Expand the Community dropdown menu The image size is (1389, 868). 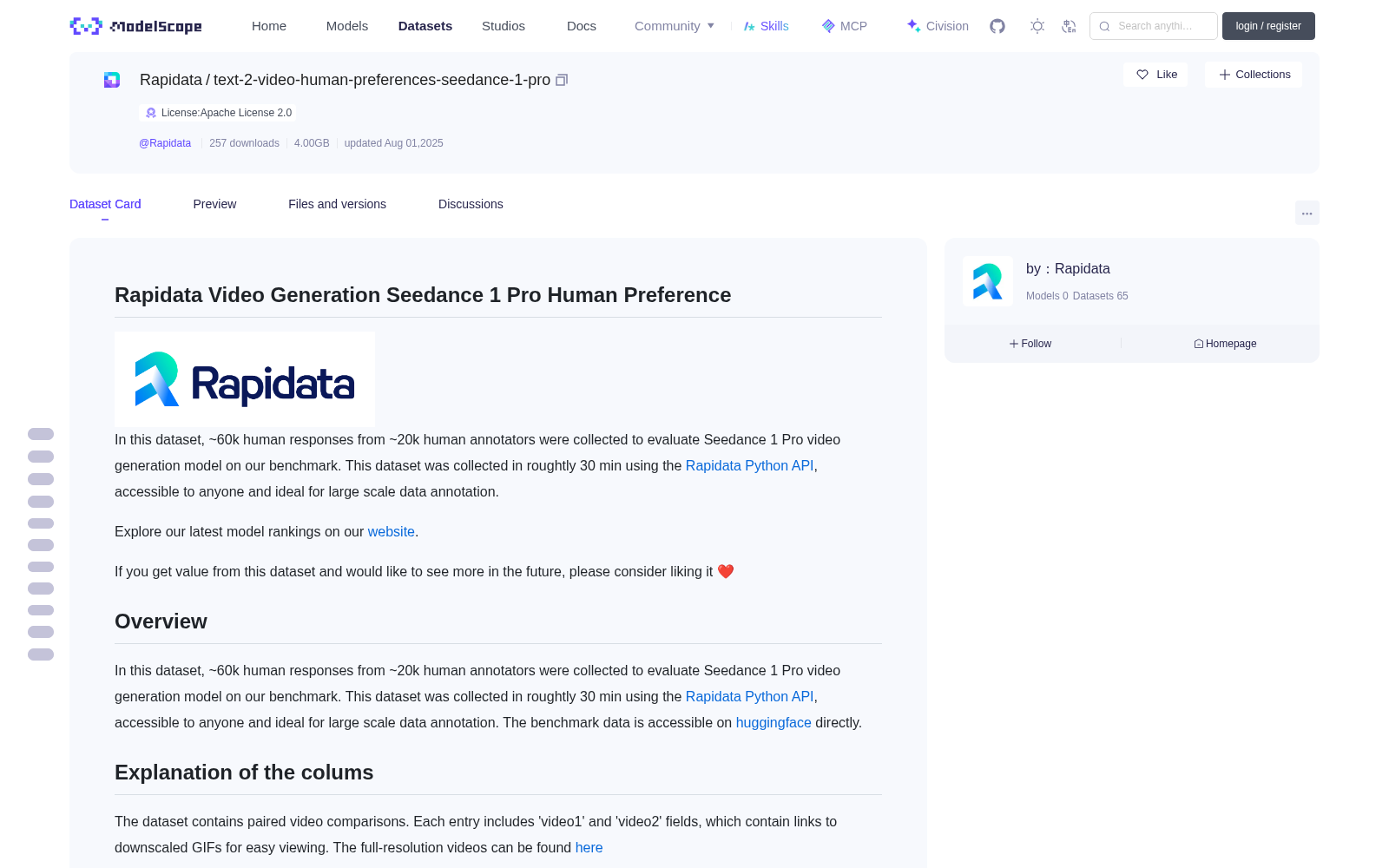pos(675,26)
